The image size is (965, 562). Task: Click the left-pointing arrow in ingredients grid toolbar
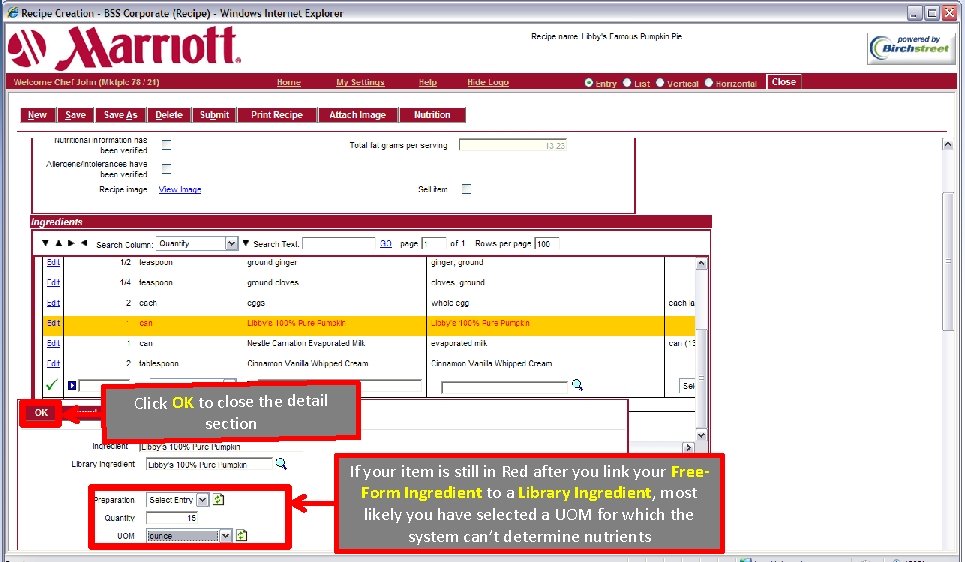[84, 243]
